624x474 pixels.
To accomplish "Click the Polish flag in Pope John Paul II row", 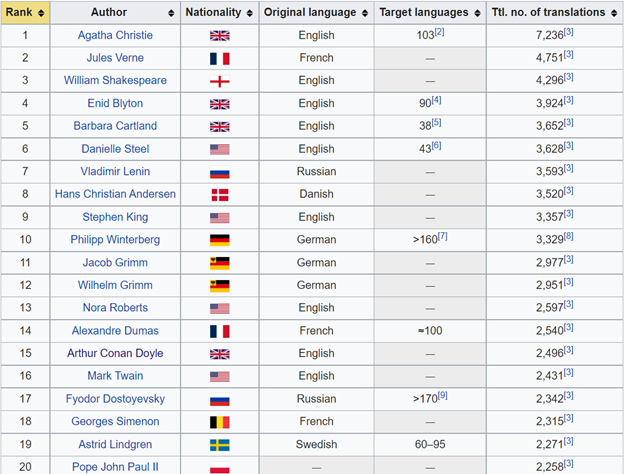I will (220, 468).
